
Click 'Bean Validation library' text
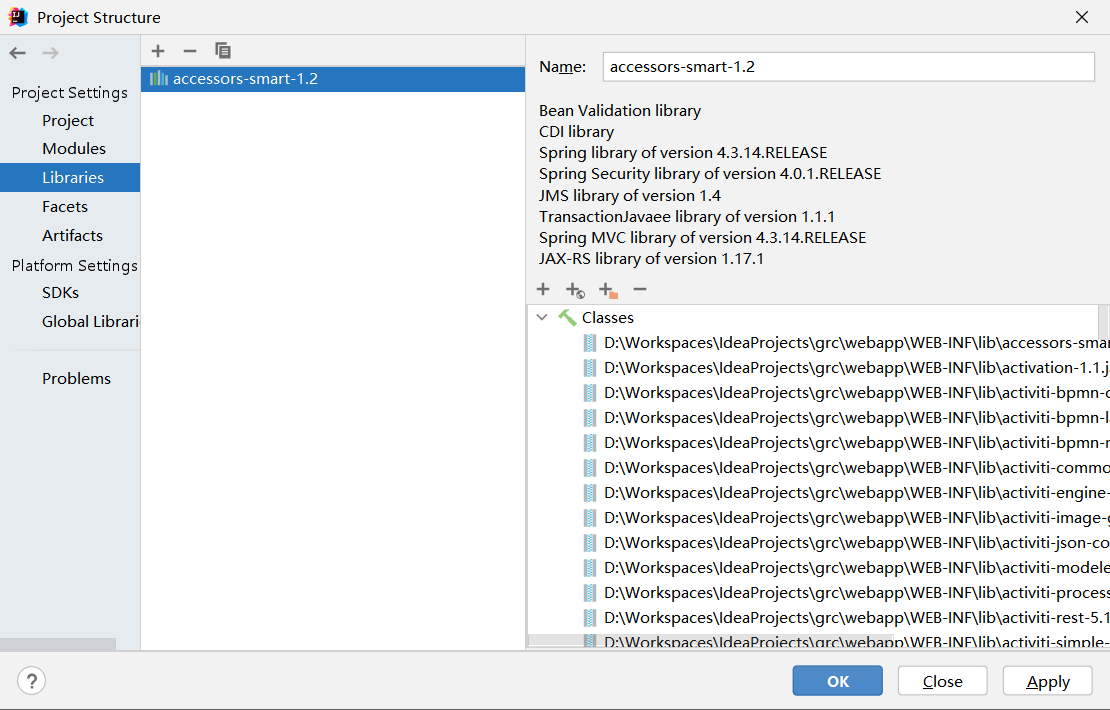coord(619,110)
